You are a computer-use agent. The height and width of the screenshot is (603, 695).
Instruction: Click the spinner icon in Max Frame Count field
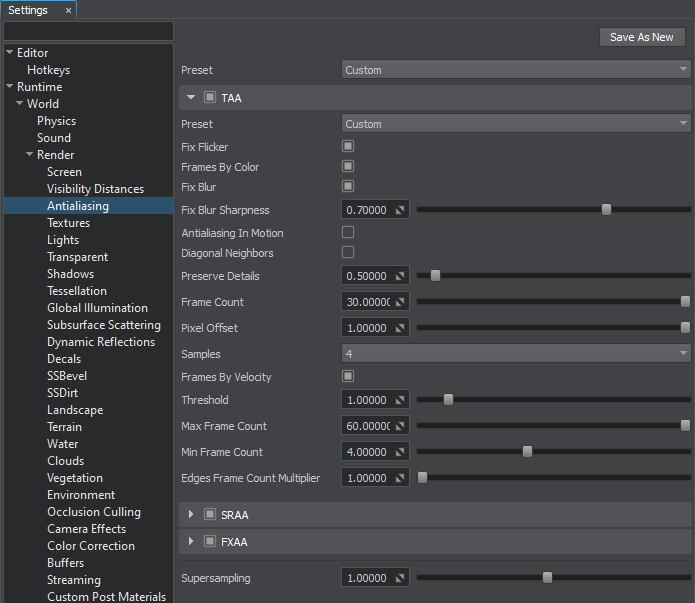coord(400,426)
